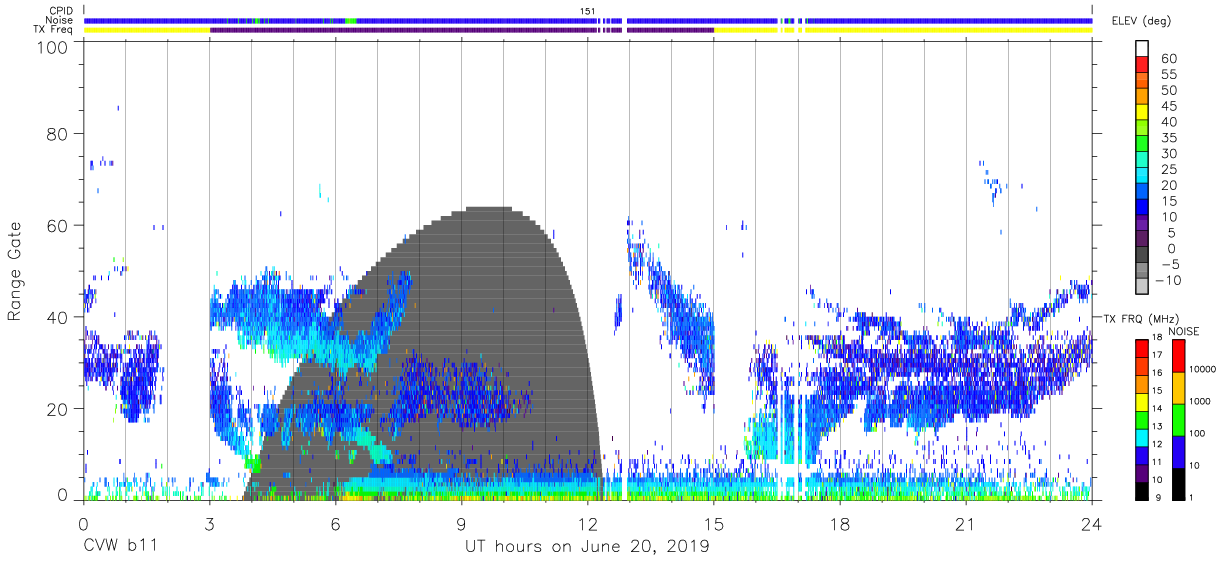Pick the white top segment of elevation color bar
The image size is (1228, 567).
1143,49
